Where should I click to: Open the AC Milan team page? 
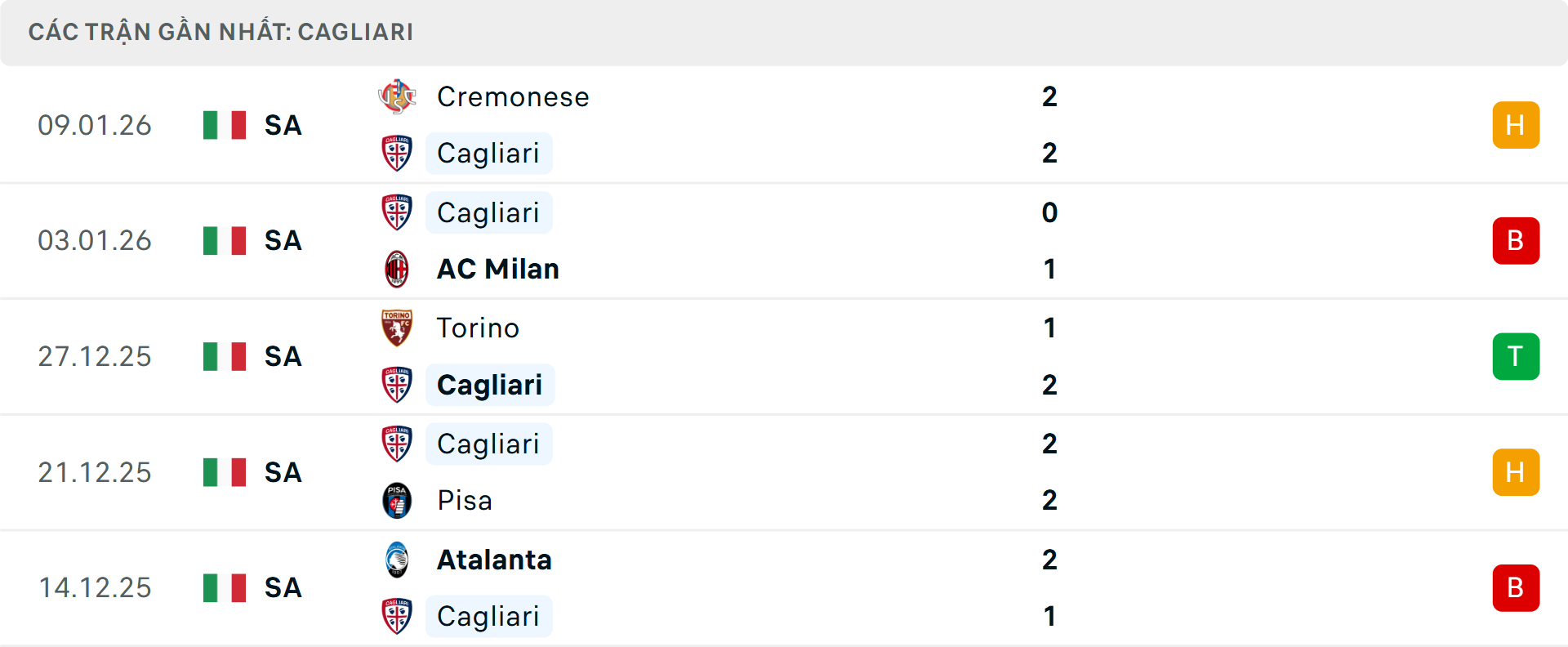(x=498, y=269)
